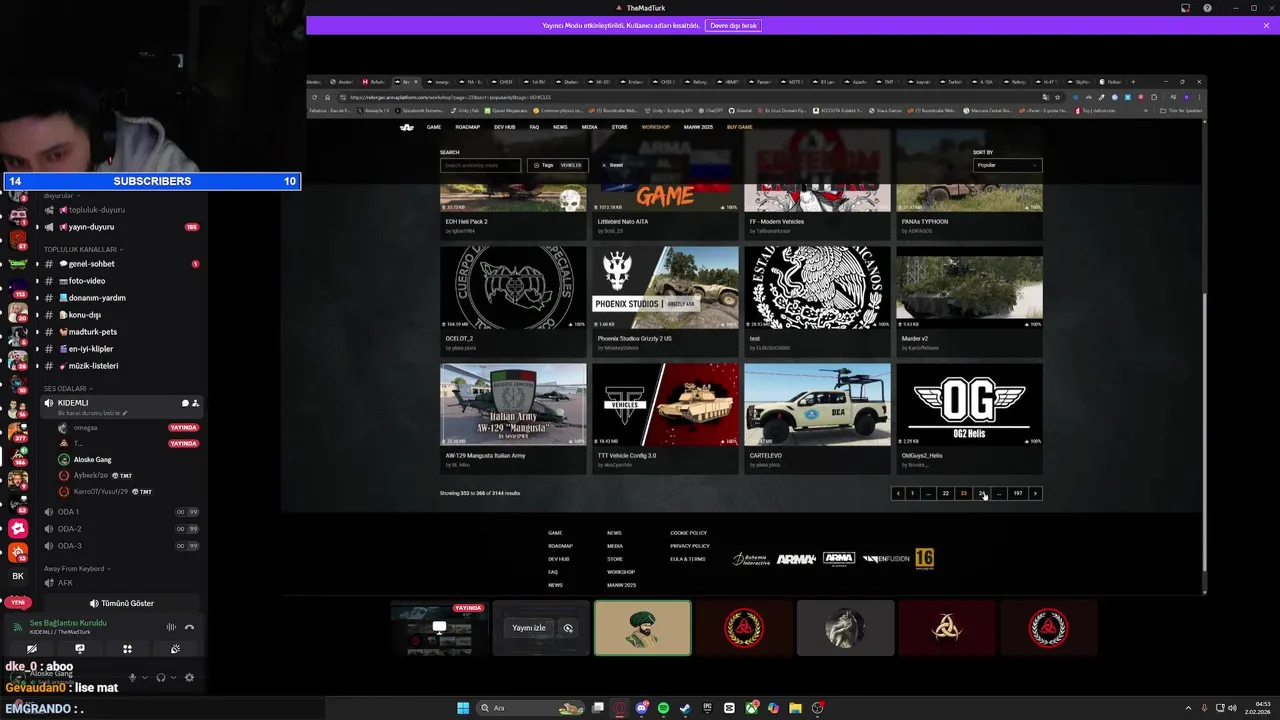Collapse the Away From Keybord category

click(76, 568)
